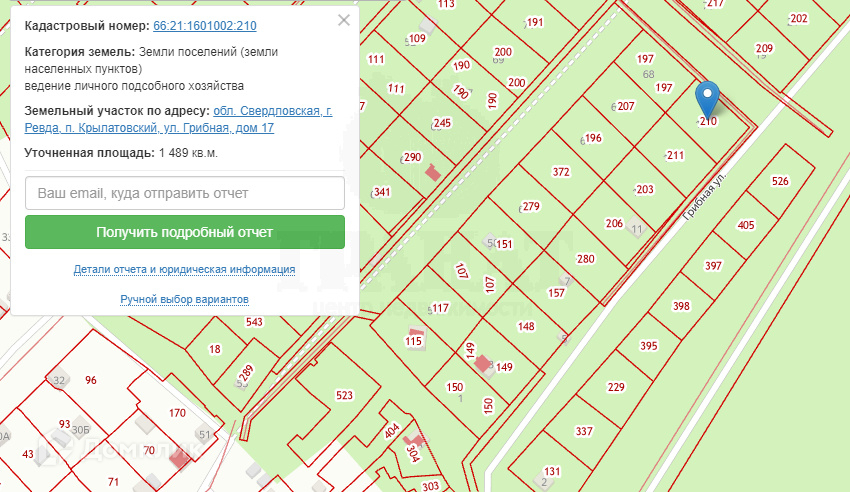Image resolution: width=850 pixels, height=492 pixels.
Task: Select plot label 170 on map
Action: click(177, 413)
